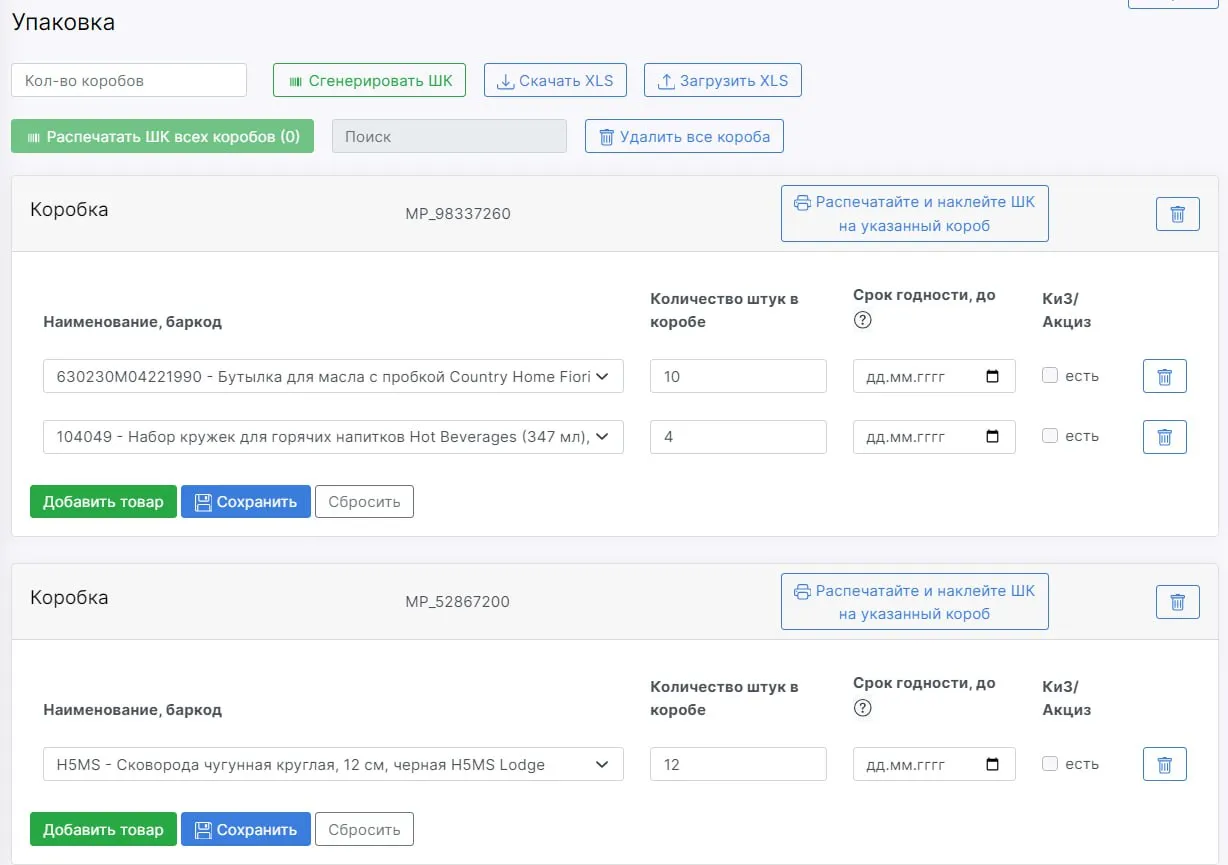Viewport: 1228px width, 865px height.
Task: Tick the КиЗ/Акциз checkbox in the Набор кружек row
Action: pyautogui.click(x=1049, y=436)
